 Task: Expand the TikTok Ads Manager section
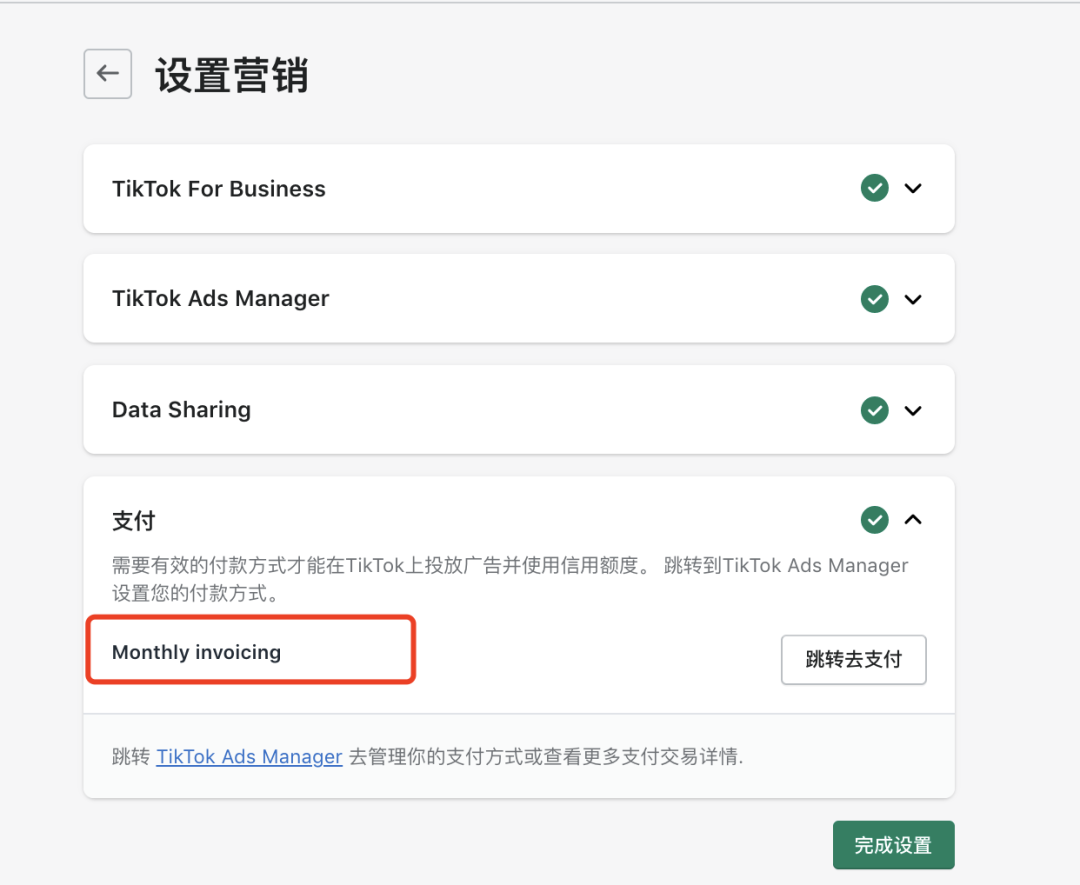coord(913,299)
